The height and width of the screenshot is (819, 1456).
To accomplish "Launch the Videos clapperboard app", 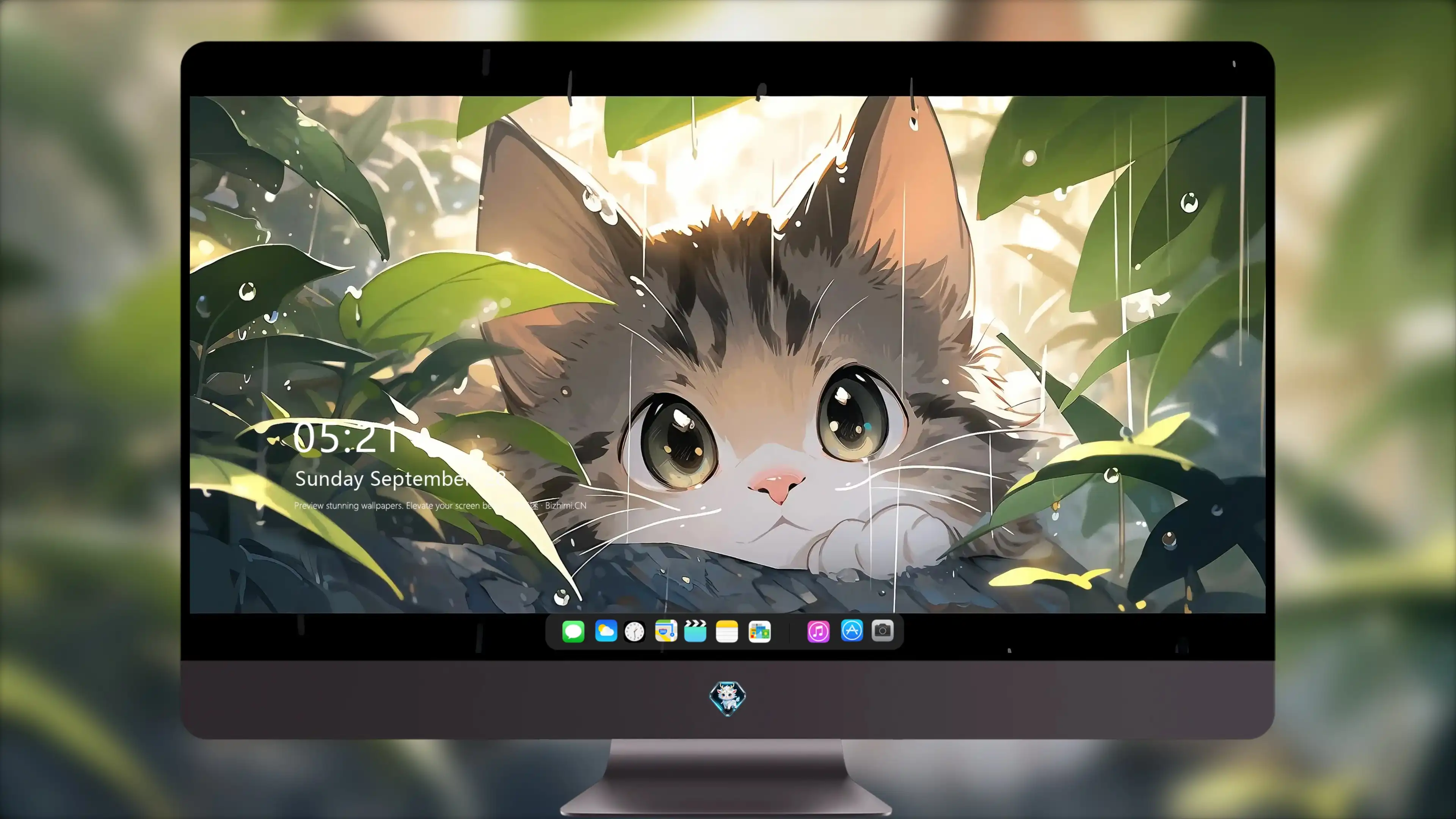I will tap(695, 631).
